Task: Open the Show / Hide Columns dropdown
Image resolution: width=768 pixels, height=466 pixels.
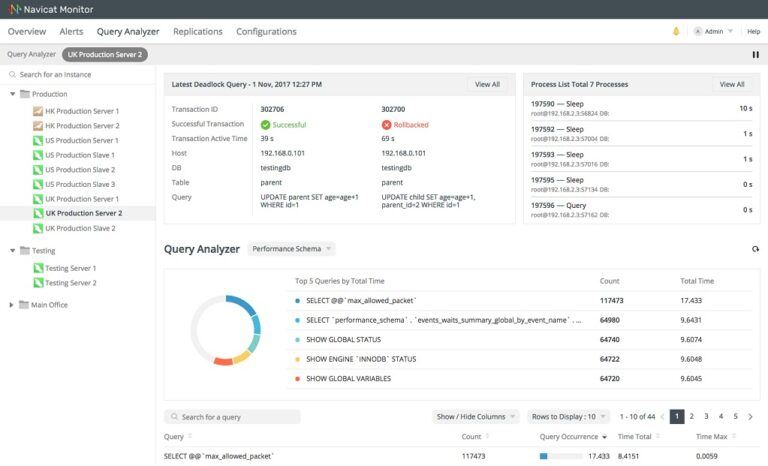Action: coord(476,417)
